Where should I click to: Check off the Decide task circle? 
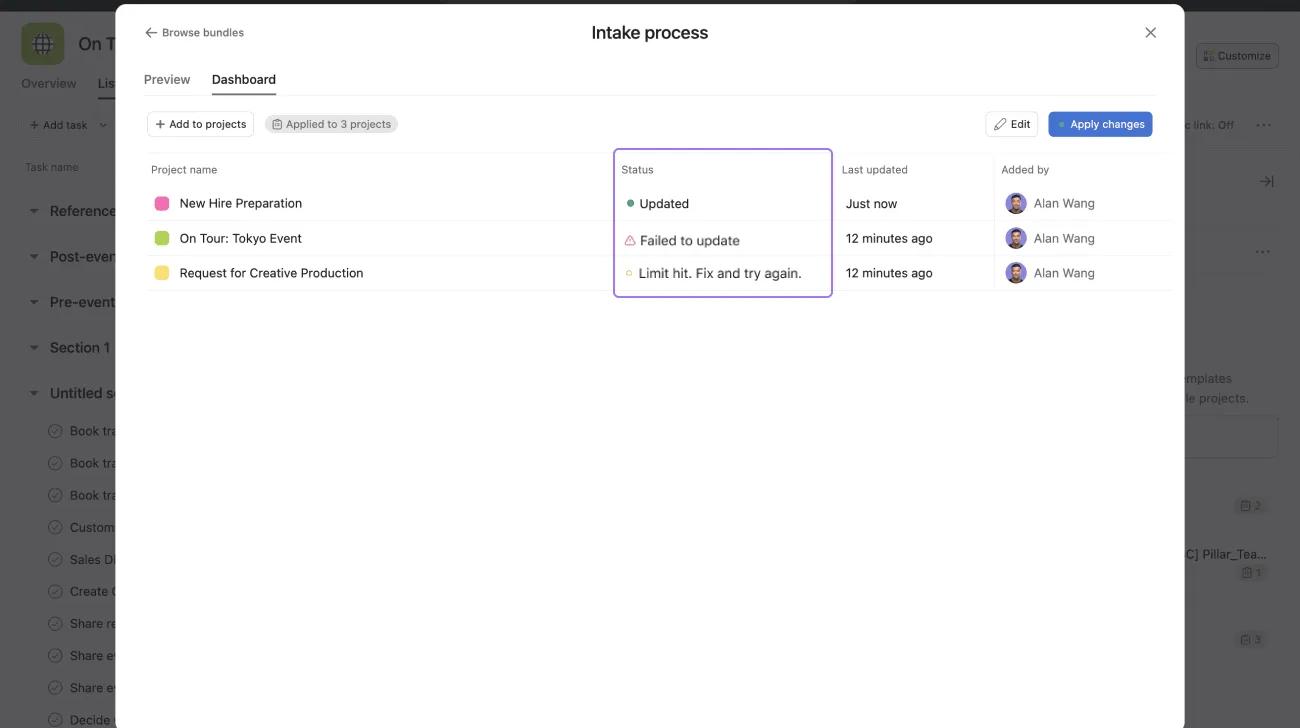point(55,720)
